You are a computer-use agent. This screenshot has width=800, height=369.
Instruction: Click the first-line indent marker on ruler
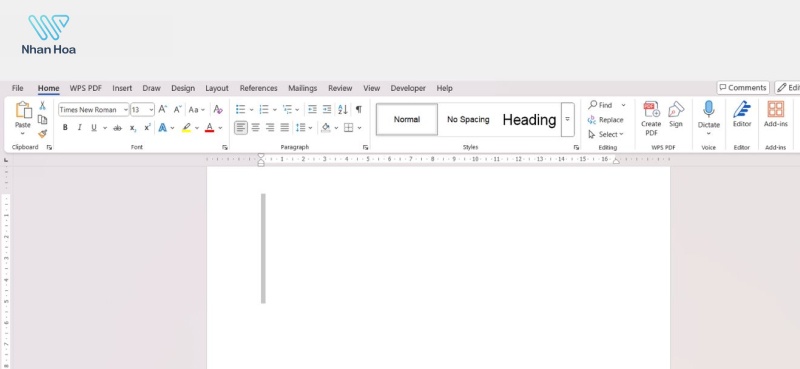point(261,156)
